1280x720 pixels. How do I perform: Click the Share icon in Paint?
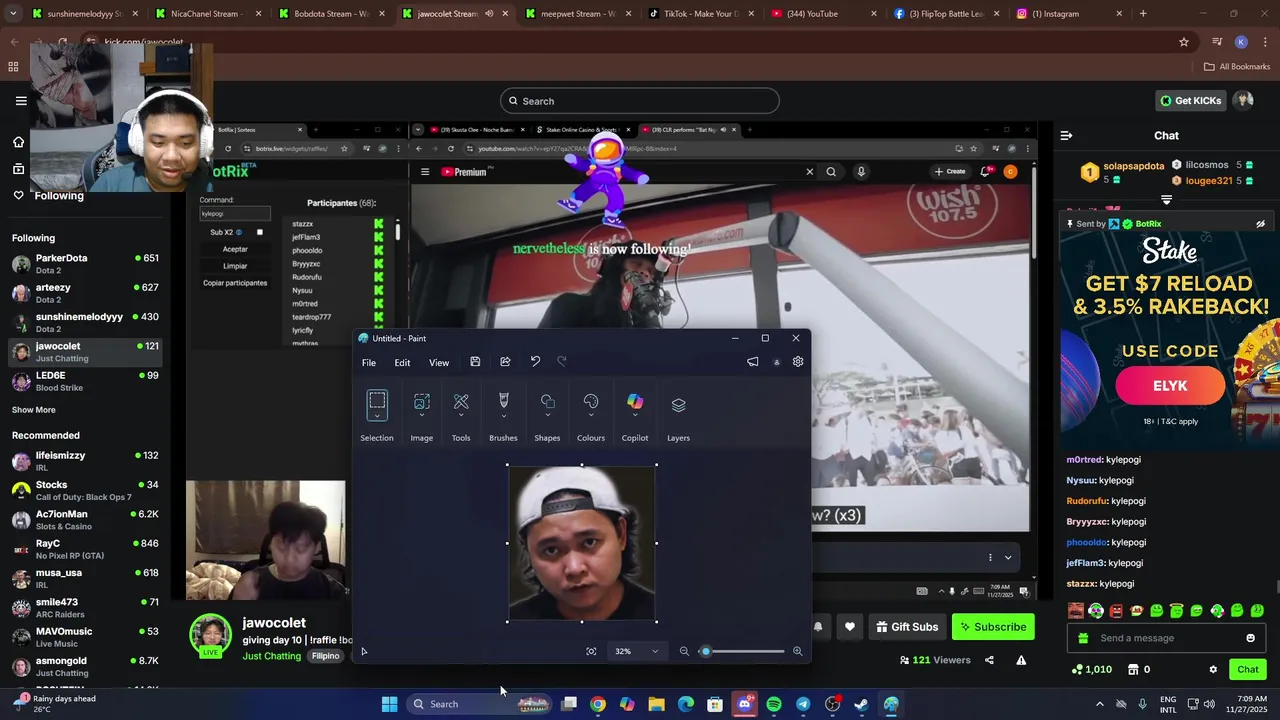(505, 362)
